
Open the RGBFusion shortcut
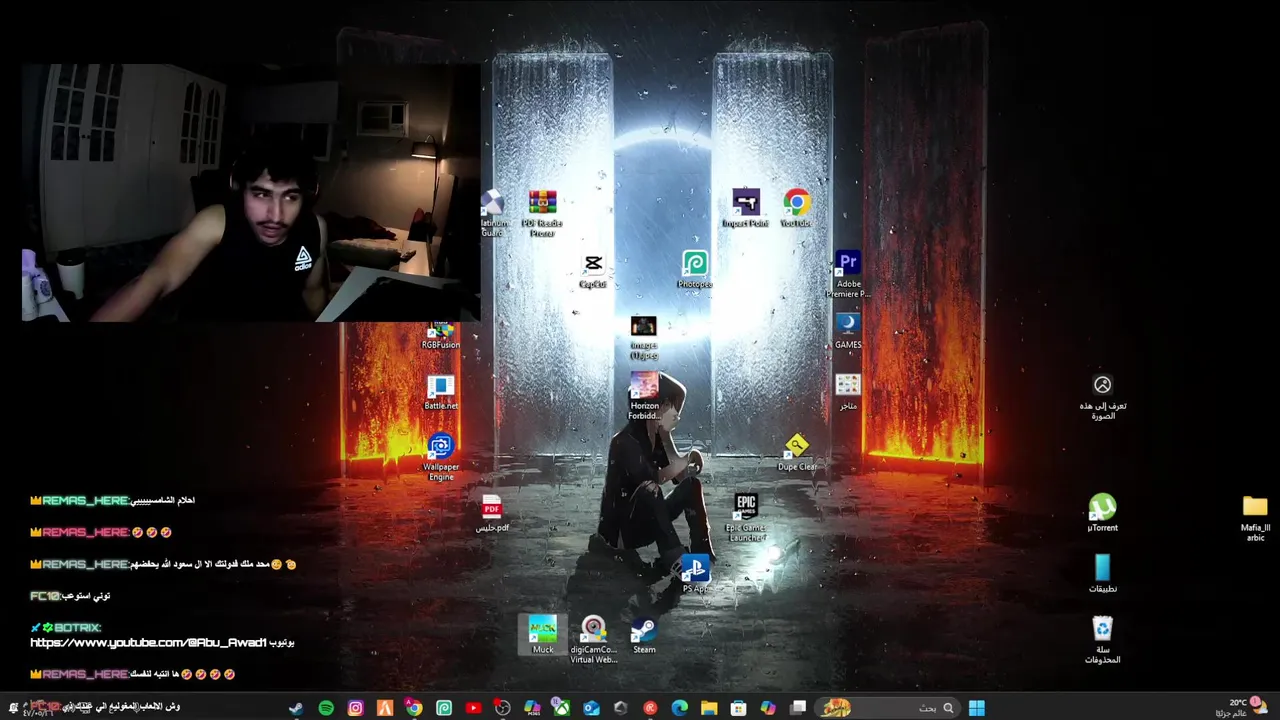[x=441, y=336]
